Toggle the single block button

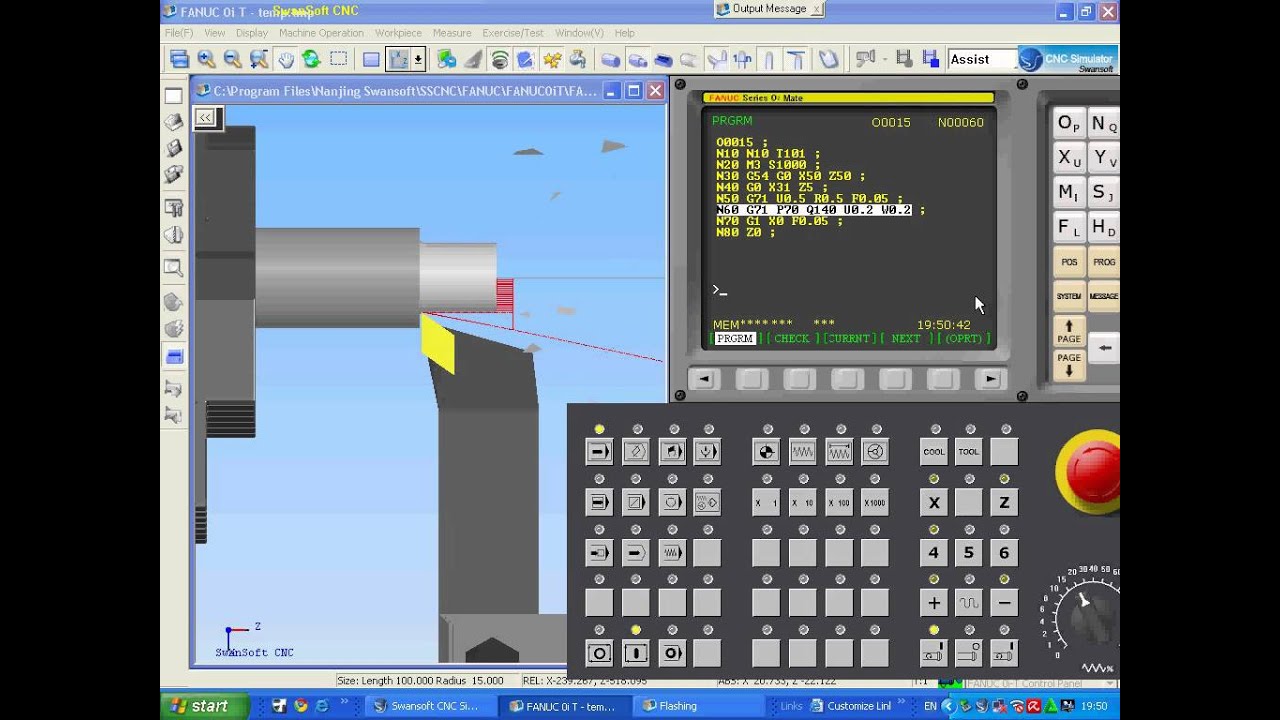point(599,502)
